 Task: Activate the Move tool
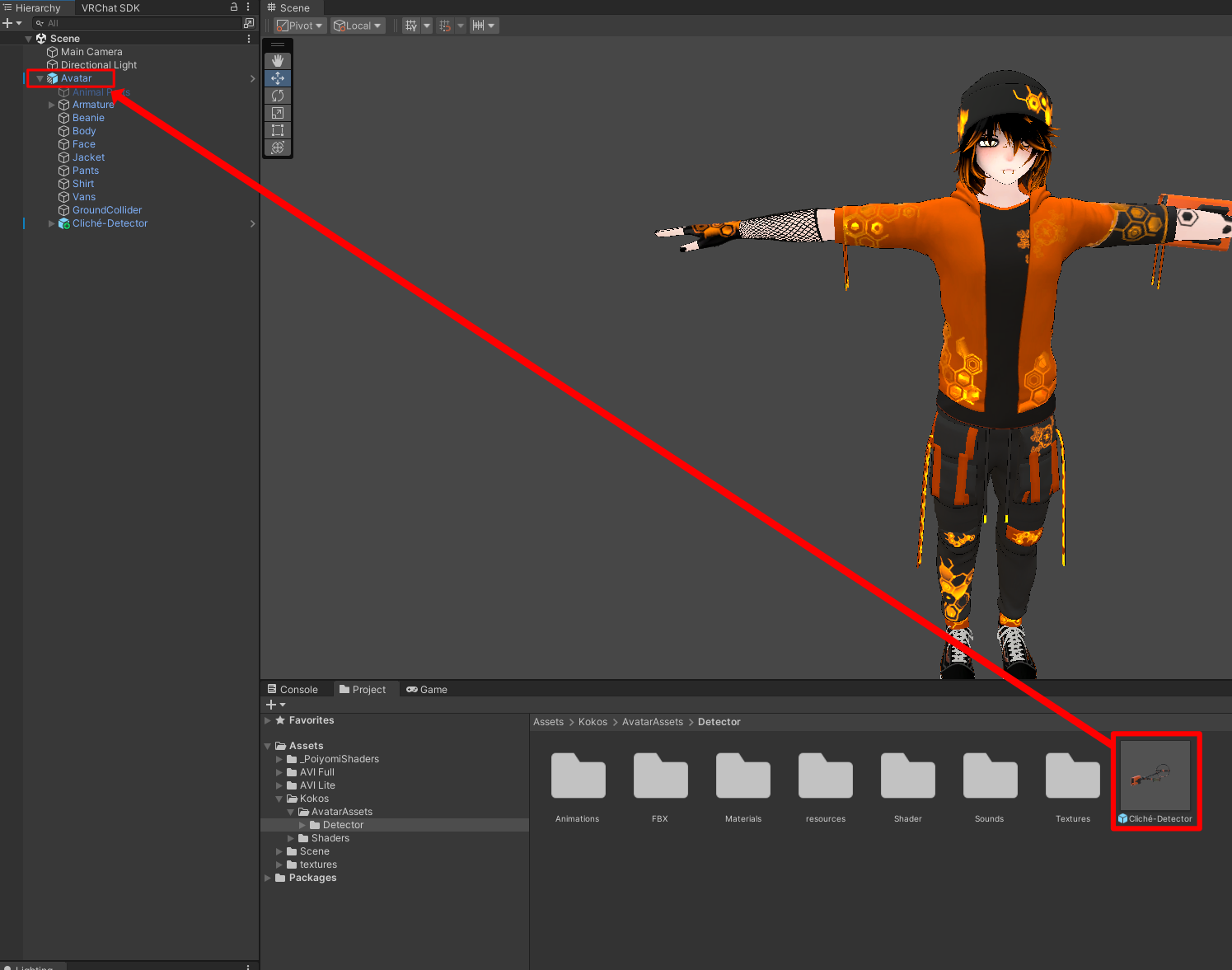pyautogui.click(x=278, y=78)
